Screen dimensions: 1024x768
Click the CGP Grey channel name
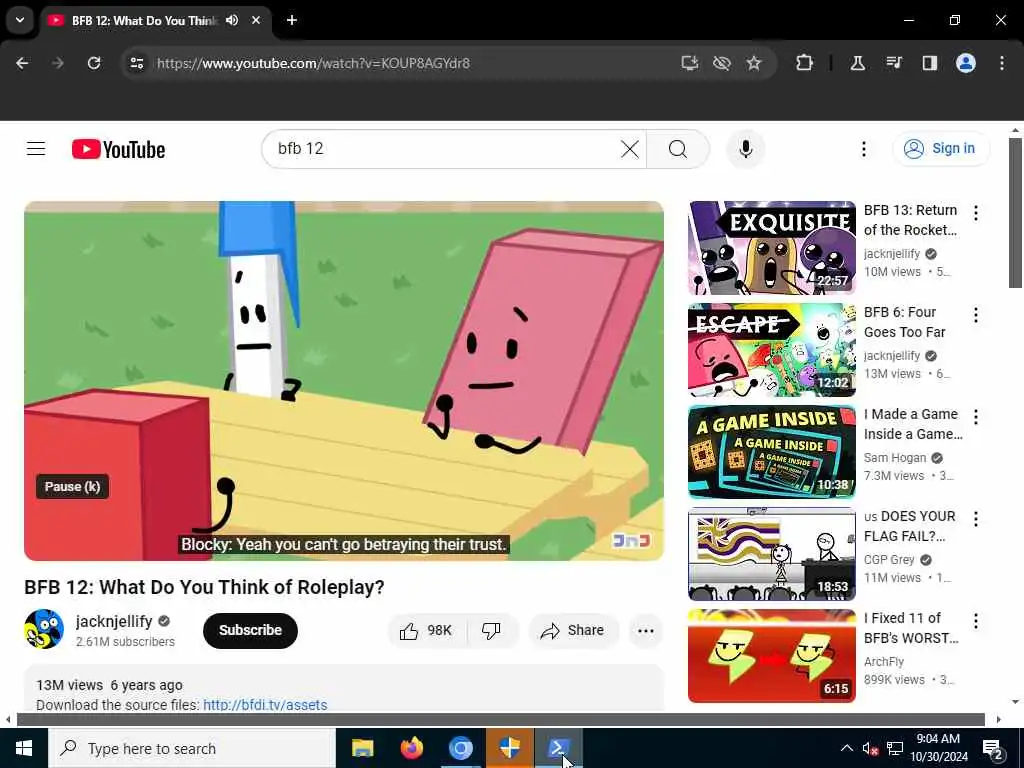click(x=889, y=560)
